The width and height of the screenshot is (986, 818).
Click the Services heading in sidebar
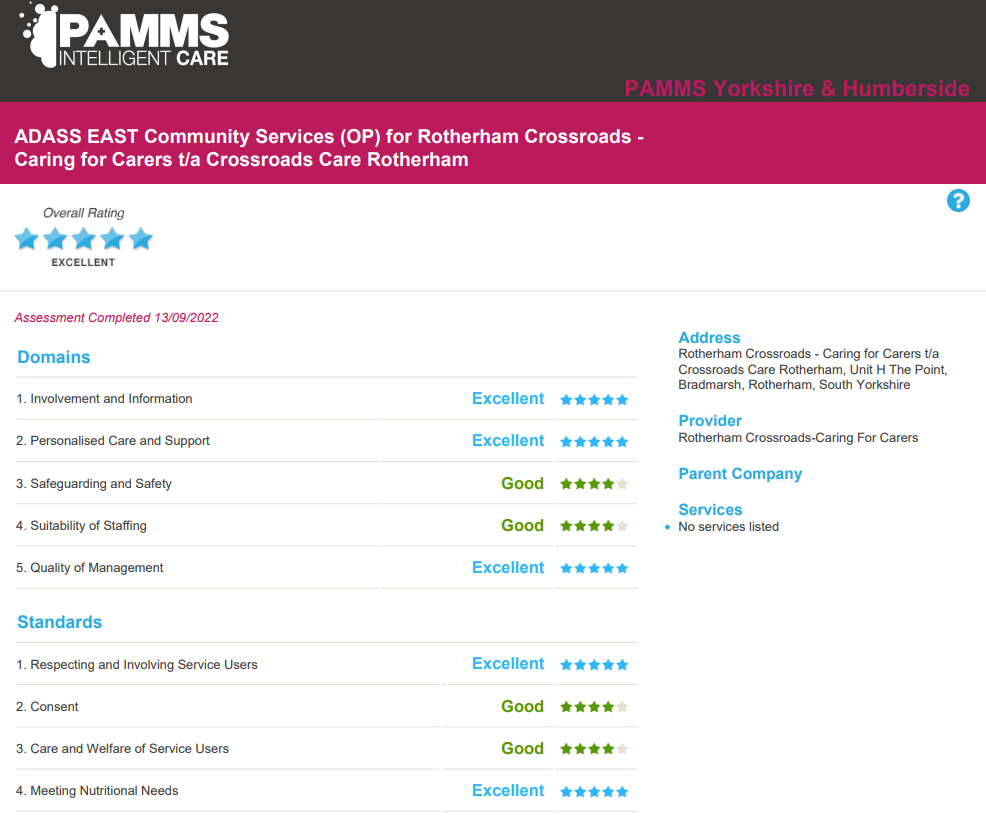pyautogui.click(x=710, y=510)
